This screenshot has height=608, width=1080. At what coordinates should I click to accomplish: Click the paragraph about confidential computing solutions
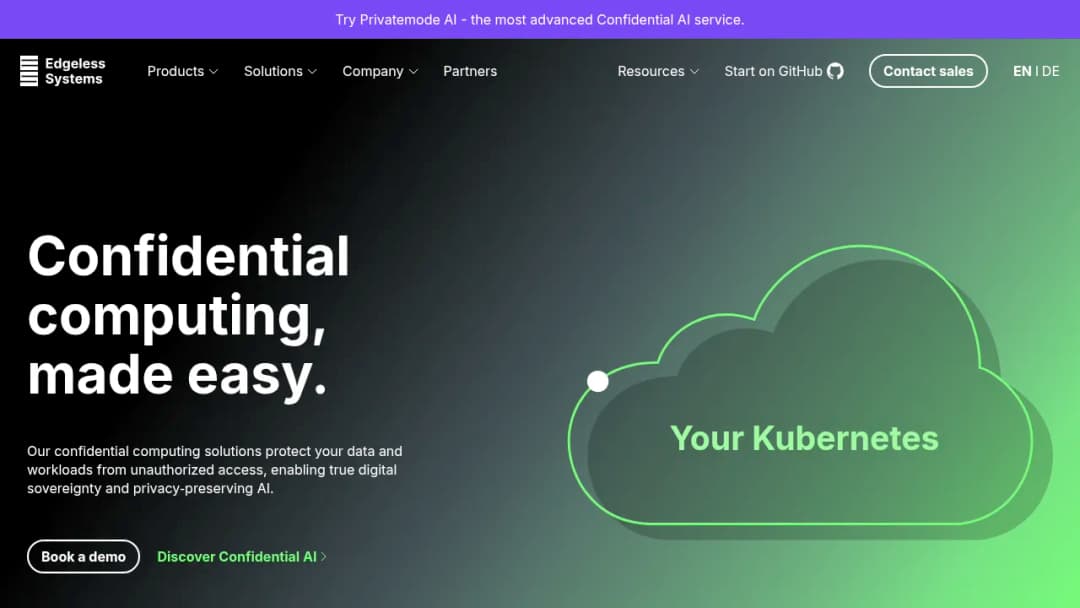215,470
